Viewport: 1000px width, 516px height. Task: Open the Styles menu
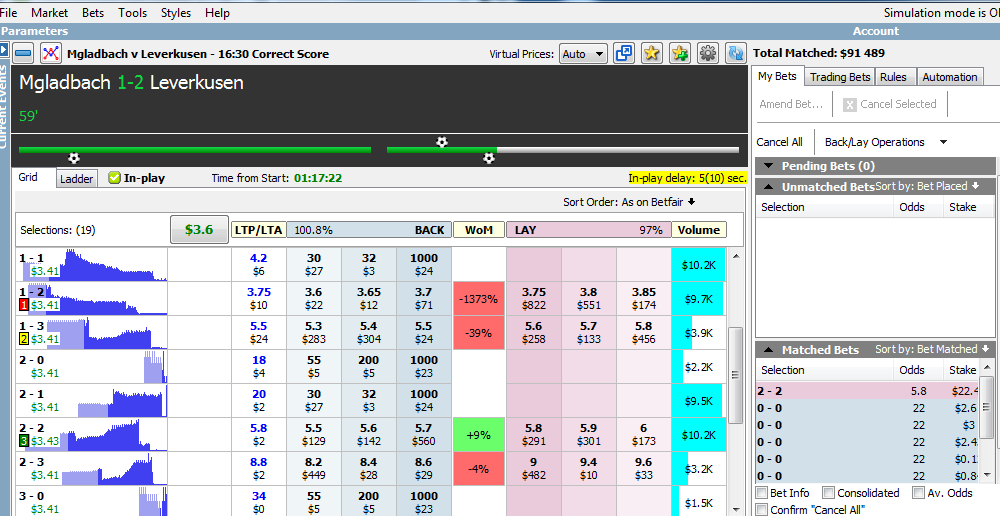(175, 13)
